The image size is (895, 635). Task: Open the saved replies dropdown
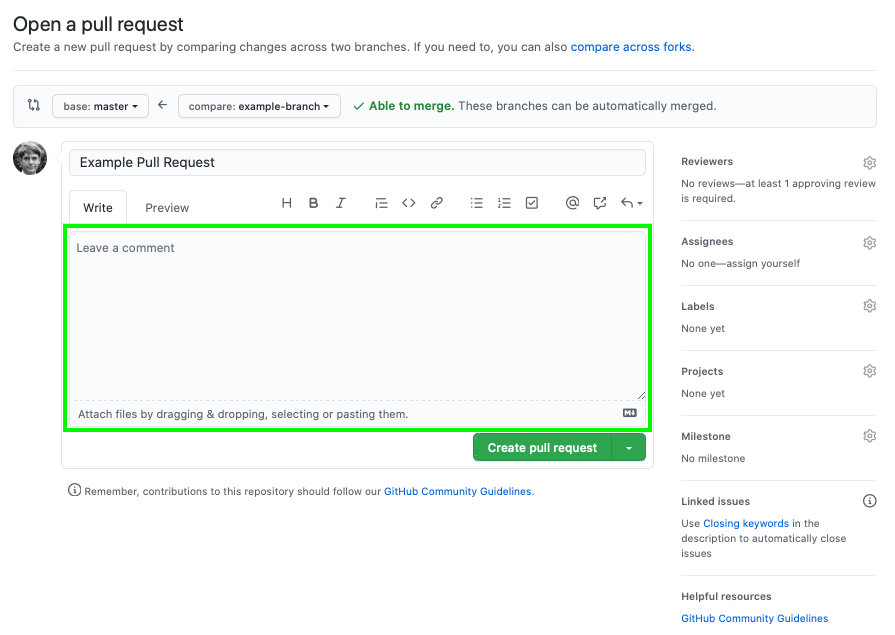pyautogui.click(x=631, y=203)
